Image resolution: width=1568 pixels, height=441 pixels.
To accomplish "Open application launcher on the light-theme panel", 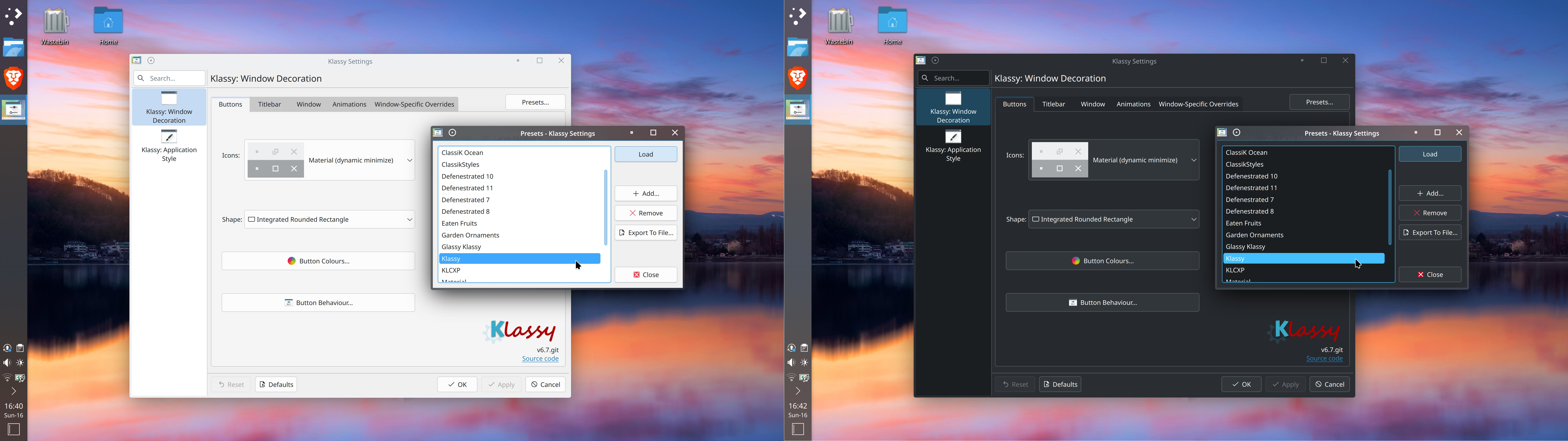I will pyautogui.click(x=13, y=17).
